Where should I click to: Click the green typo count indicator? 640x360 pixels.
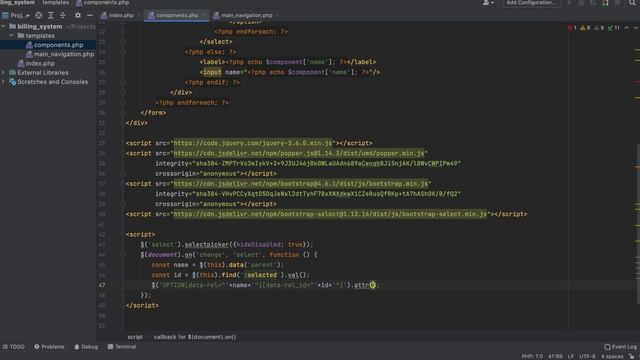(x=613, y=28)
